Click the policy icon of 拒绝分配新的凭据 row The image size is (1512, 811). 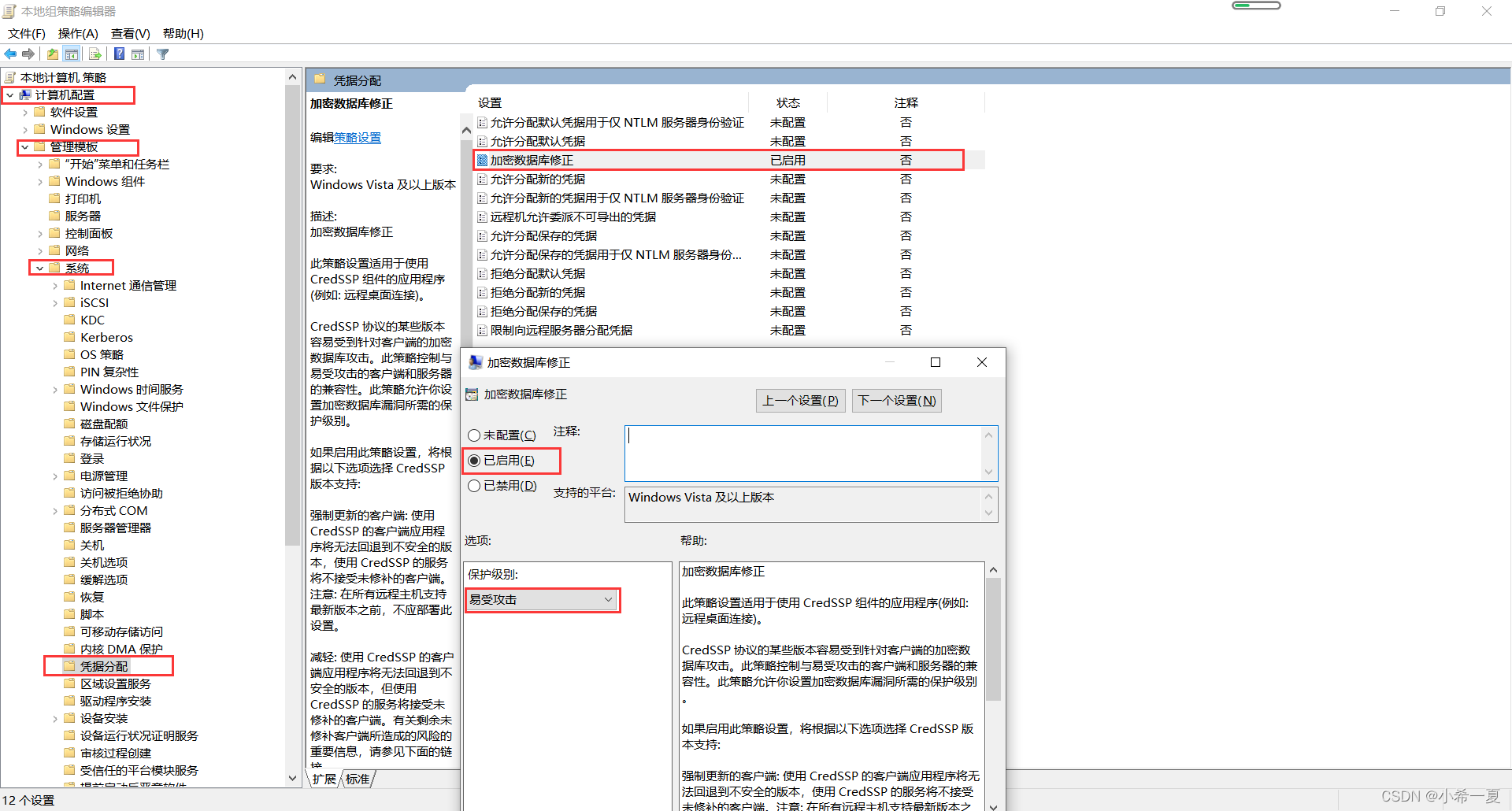(x=482, y=292)
